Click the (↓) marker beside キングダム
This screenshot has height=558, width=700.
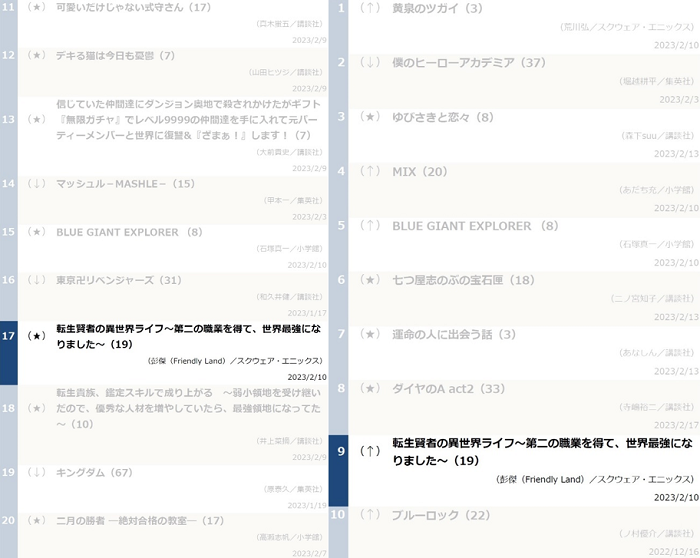[37, 473]
